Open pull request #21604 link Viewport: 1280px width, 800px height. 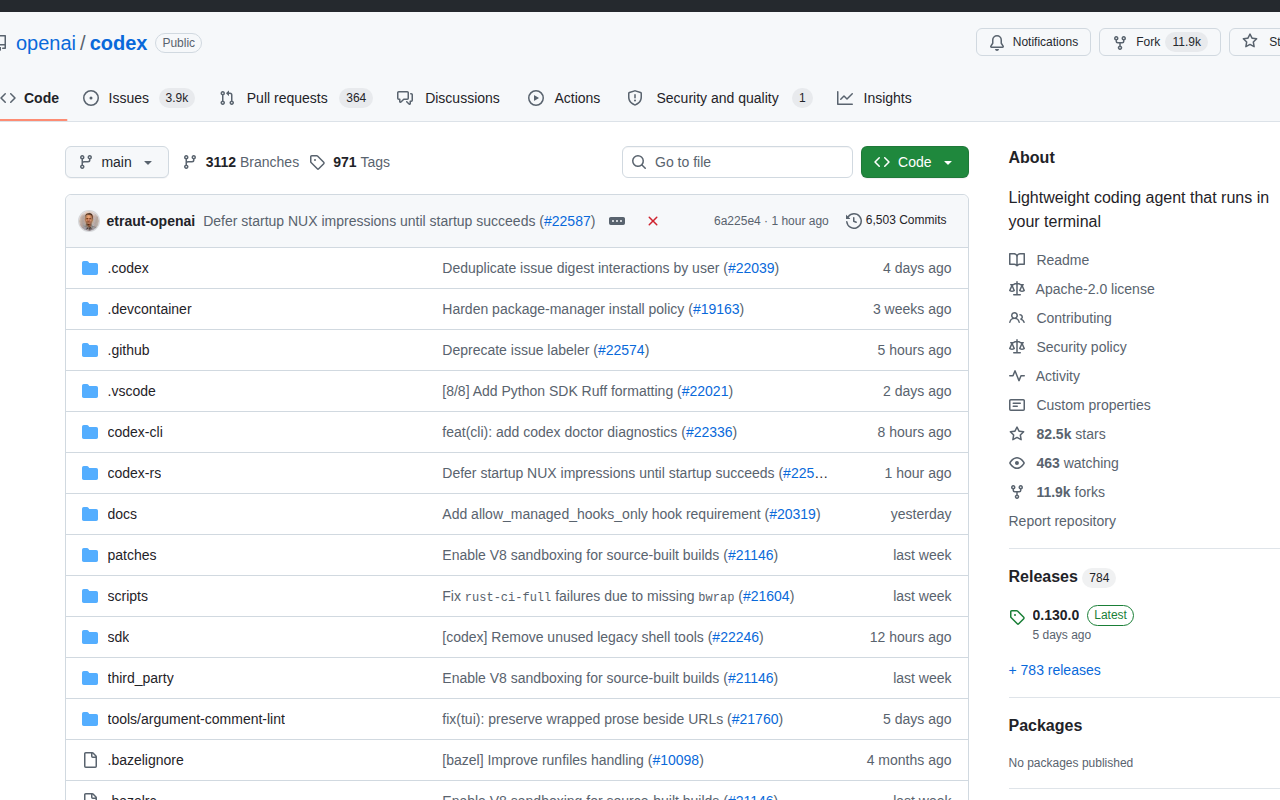[x=766, y=596]
